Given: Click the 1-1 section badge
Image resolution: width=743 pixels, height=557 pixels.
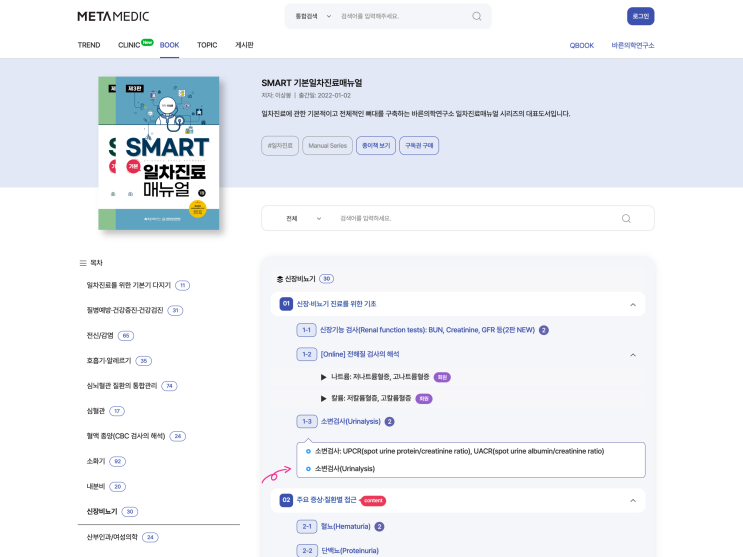Looking at the screenshot, I should [307, 330].
